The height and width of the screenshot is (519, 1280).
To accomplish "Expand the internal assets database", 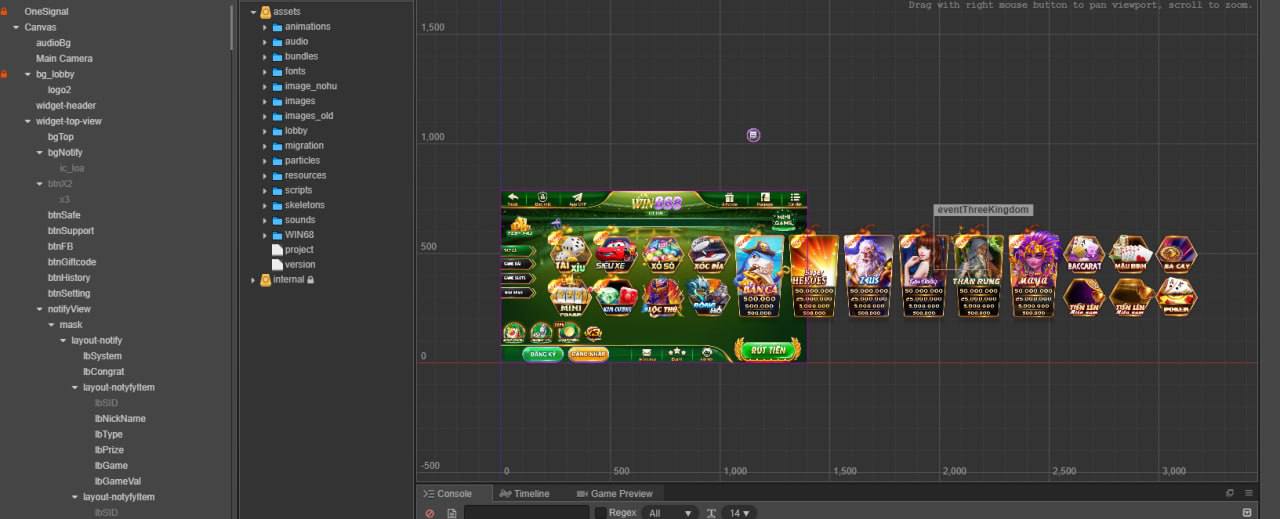I will point(253,280).
